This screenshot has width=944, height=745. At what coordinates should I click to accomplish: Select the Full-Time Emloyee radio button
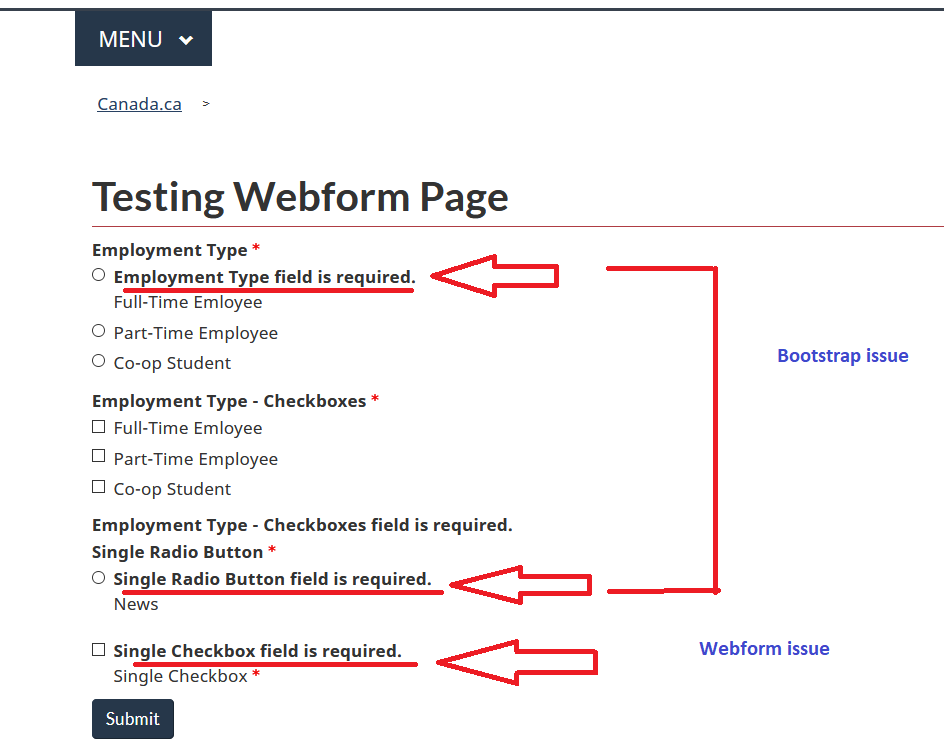[x=98, y=274]
